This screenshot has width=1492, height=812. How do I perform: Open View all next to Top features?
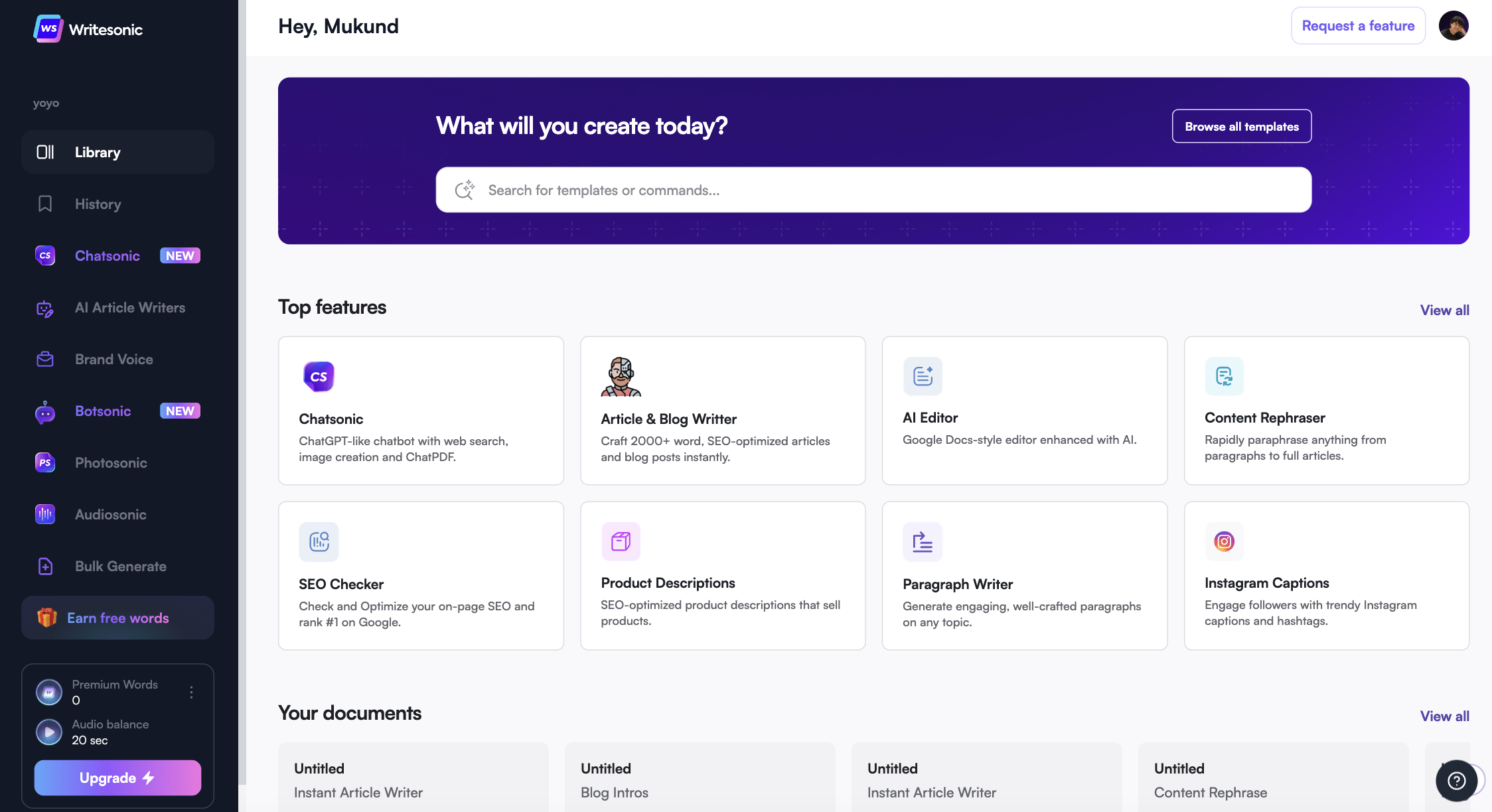tap(1444, 310)
